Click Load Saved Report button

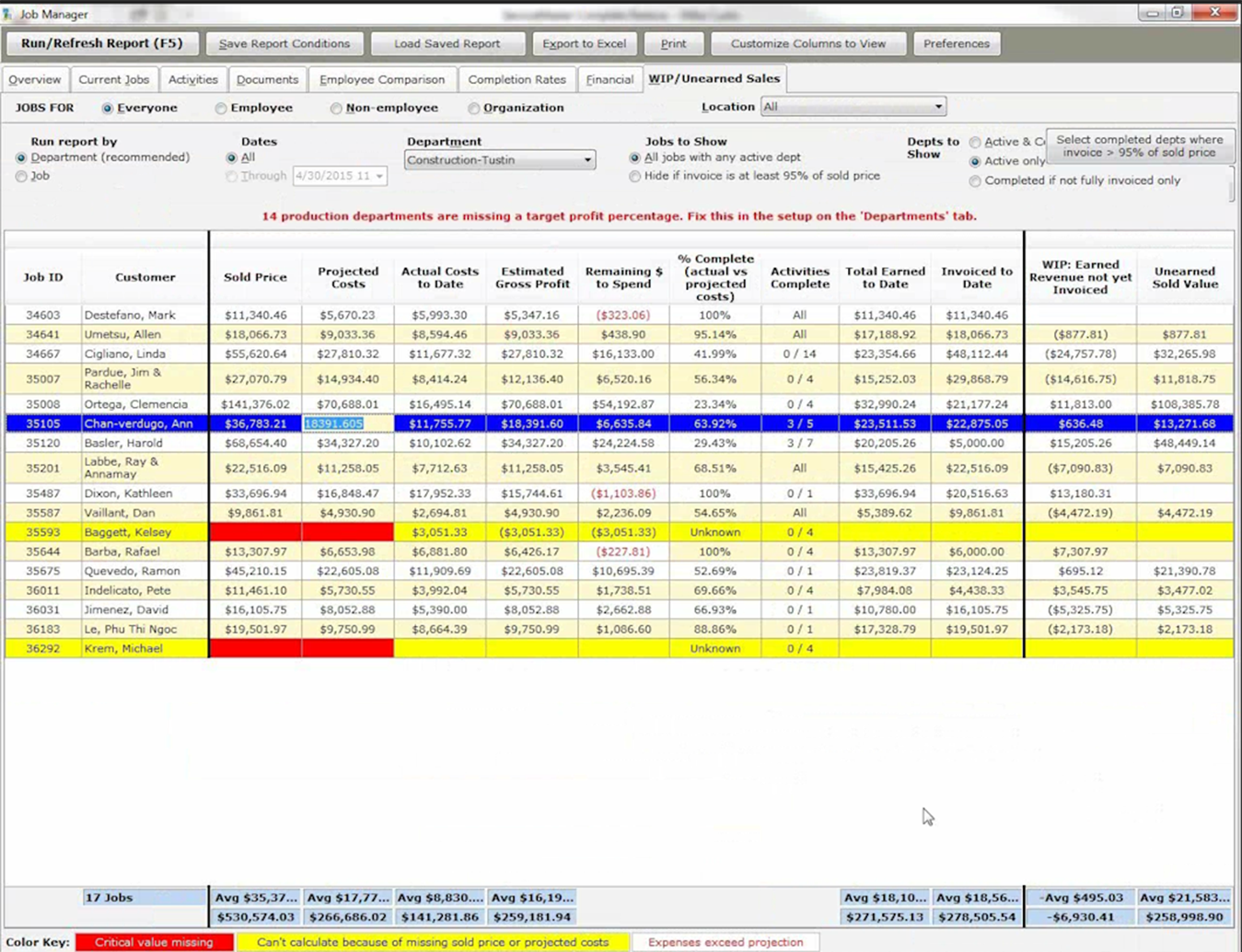(447, 43)
